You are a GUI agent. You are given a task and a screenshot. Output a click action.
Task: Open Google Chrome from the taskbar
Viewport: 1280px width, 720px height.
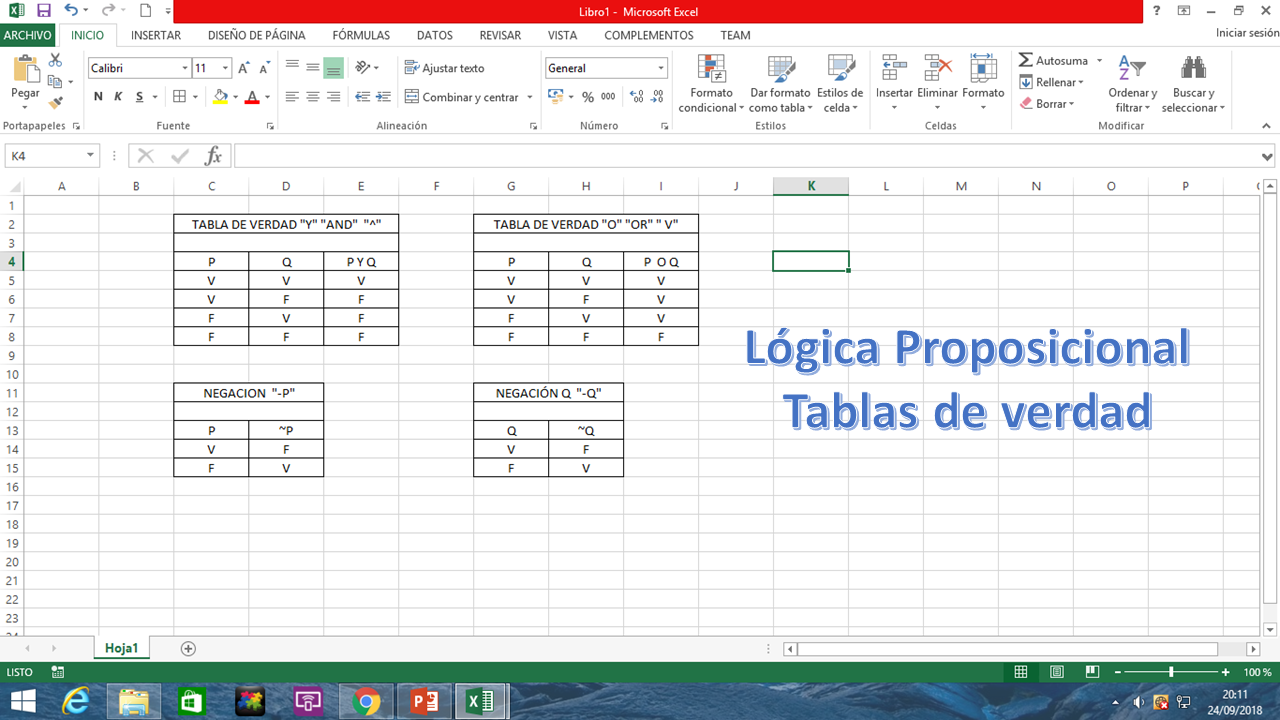coord(366,700)
